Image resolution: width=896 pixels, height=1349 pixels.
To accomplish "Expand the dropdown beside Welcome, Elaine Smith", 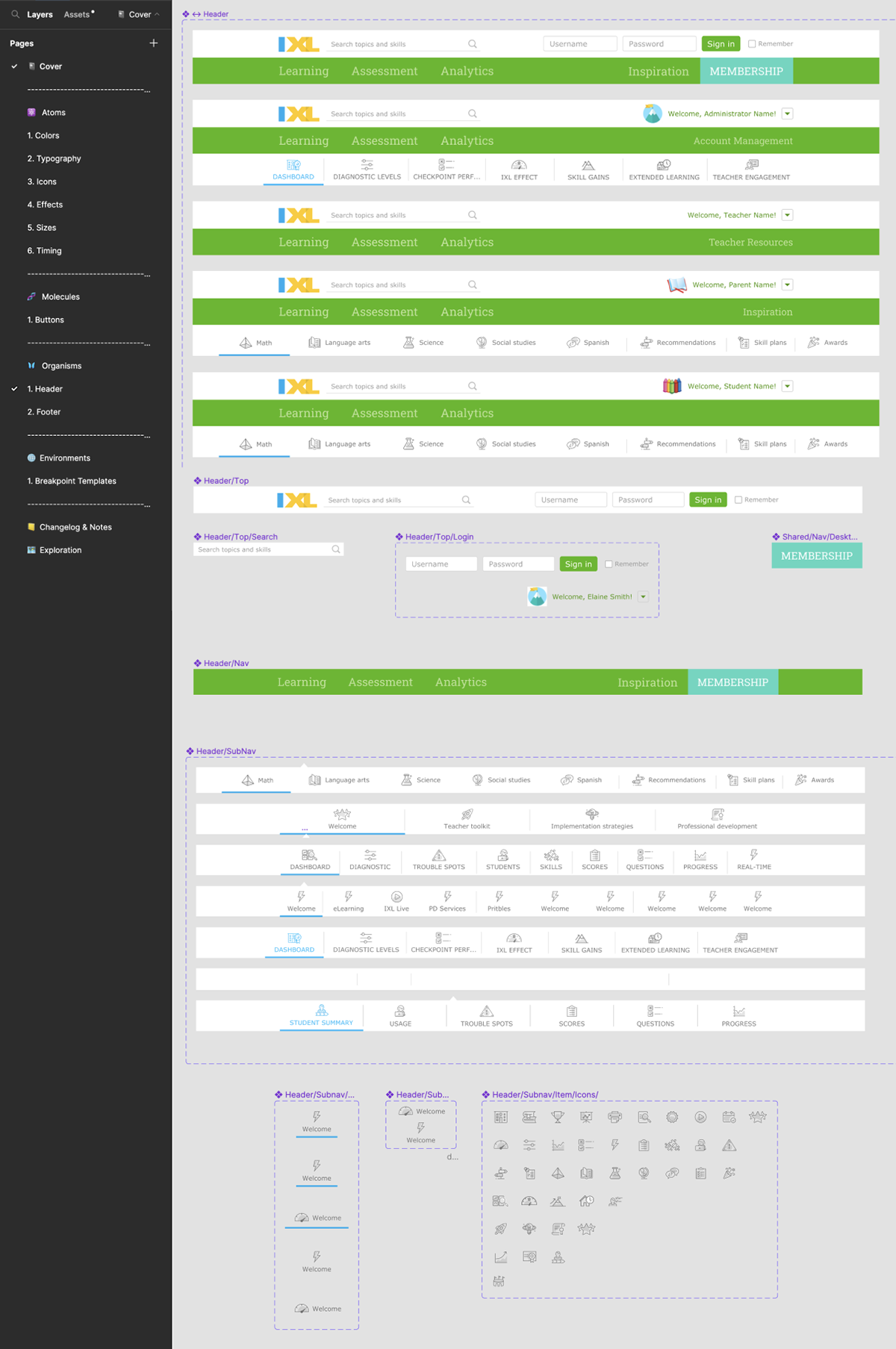I will click(643, 596).
